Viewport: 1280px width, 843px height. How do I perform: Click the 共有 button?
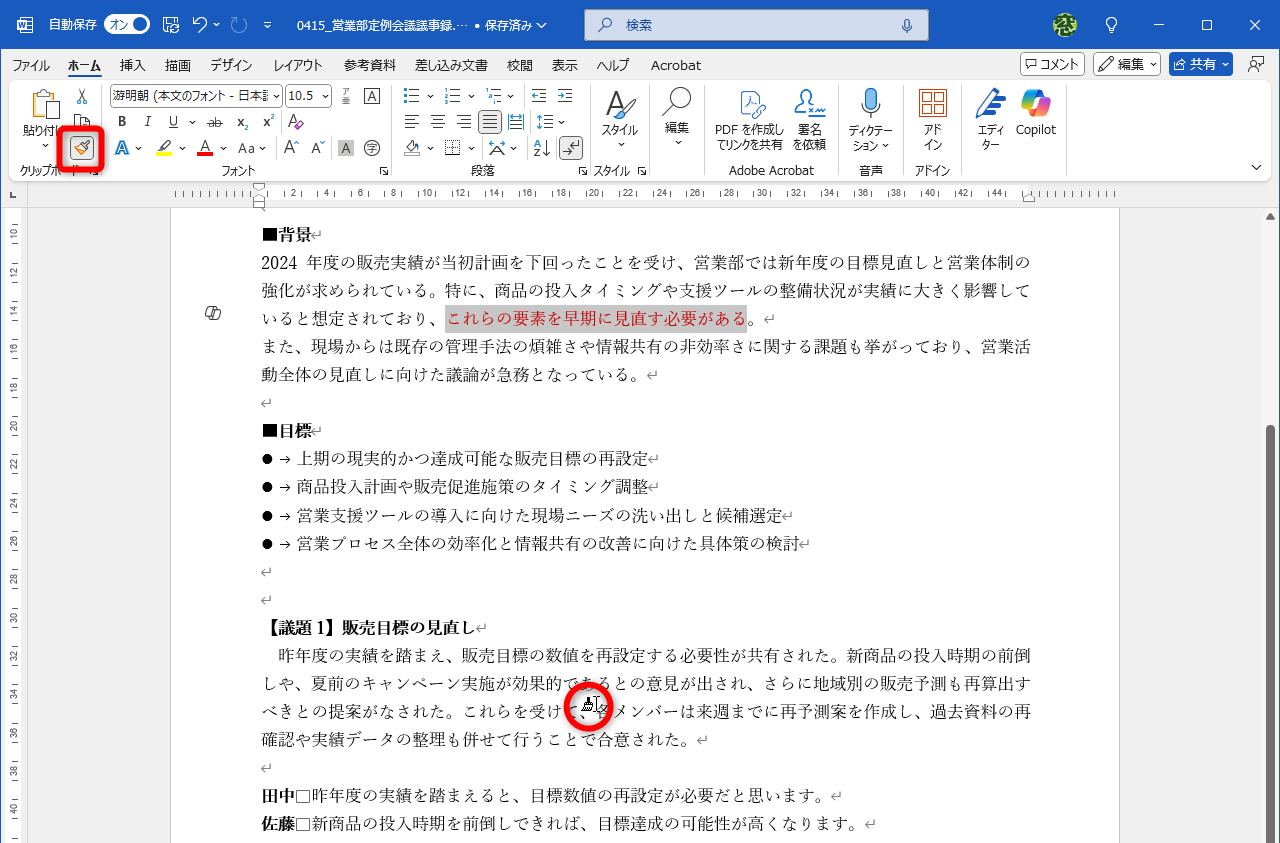point(1199,63)
